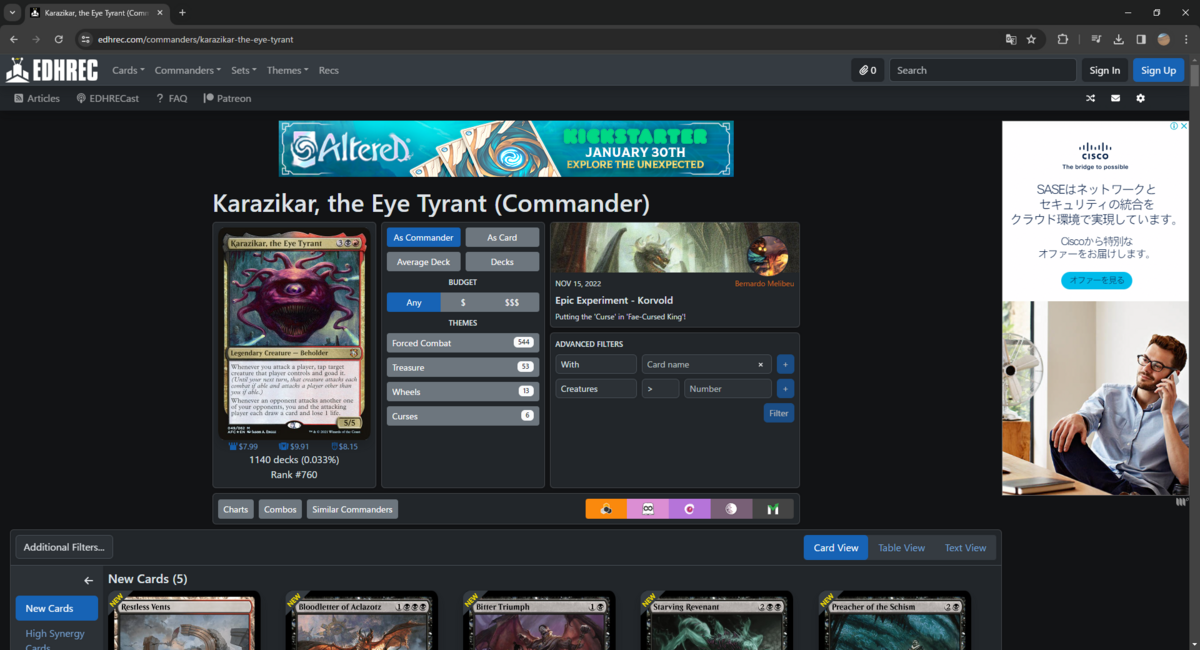Open Additional Filters options
1200x650 pixels.
click(64, 547)
